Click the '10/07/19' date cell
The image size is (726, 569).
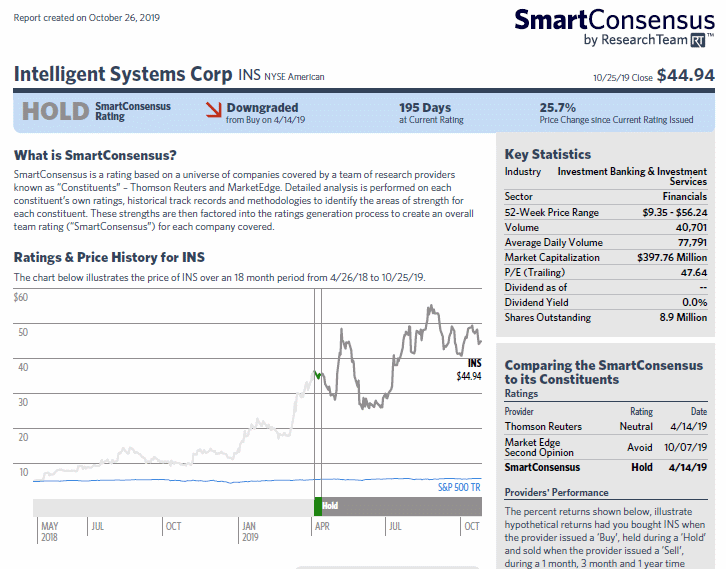(x=685, y=447)
